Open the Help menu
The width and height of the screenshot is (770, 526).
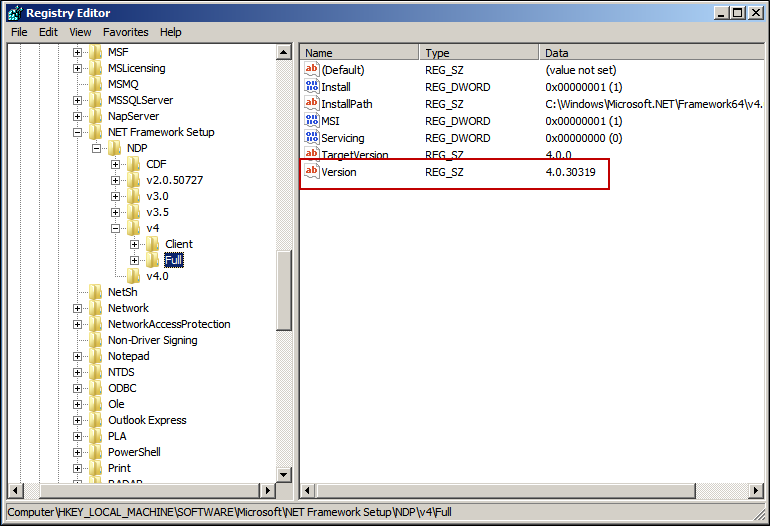[170, 32]
